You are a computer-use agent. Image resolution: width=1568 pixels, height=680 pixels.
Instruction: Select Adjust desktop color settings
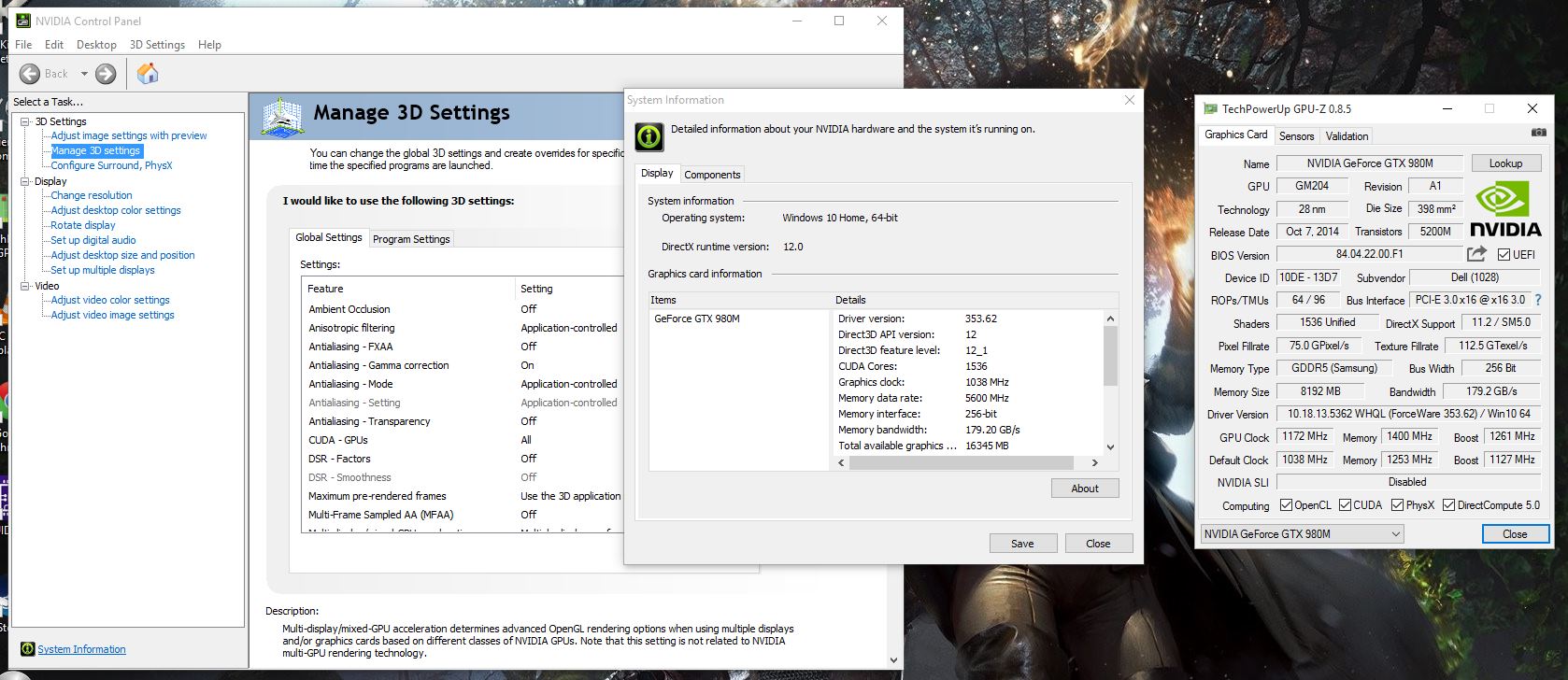coord(116,210)
